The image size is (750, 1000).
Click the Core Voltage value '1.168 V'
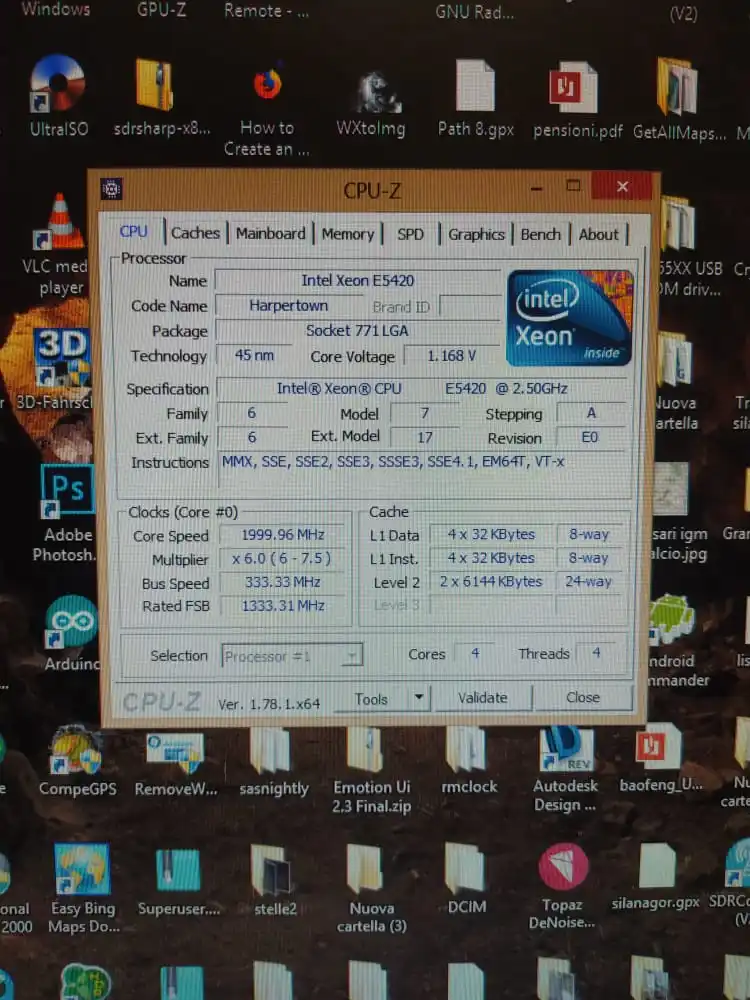point(452,355)
